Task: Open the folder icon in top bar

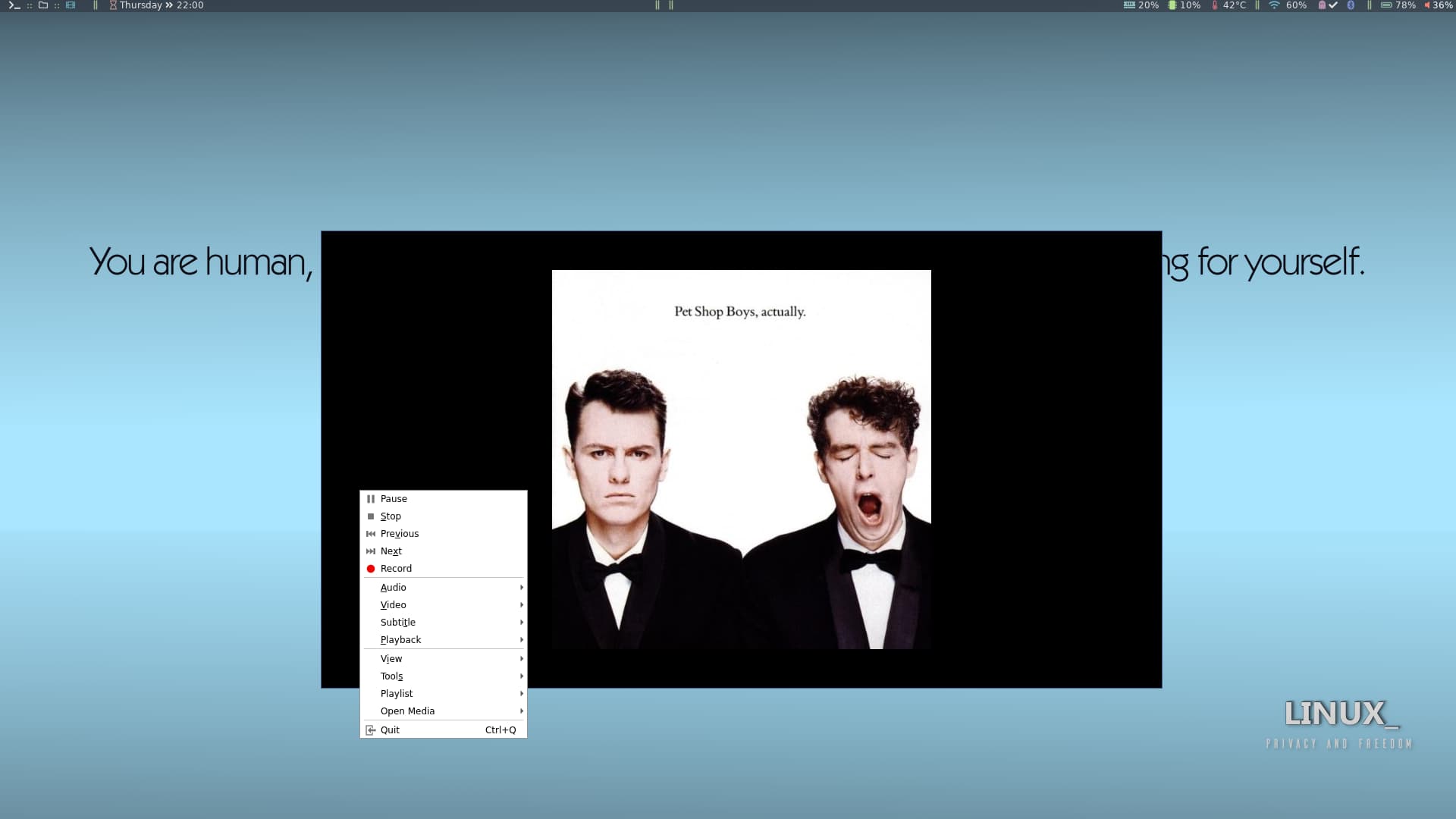Action: 43,5
